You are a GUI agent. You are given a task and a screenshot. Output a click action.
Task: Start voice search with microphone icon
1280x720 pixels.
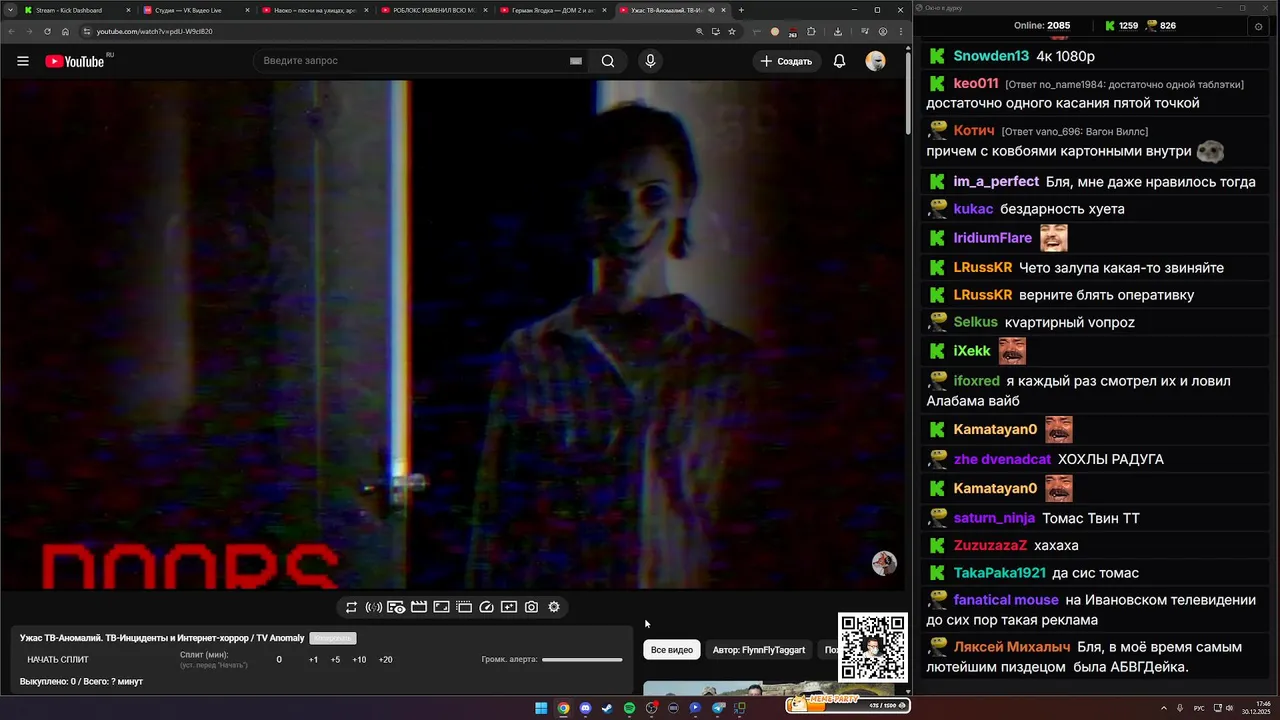coord(650,61)
